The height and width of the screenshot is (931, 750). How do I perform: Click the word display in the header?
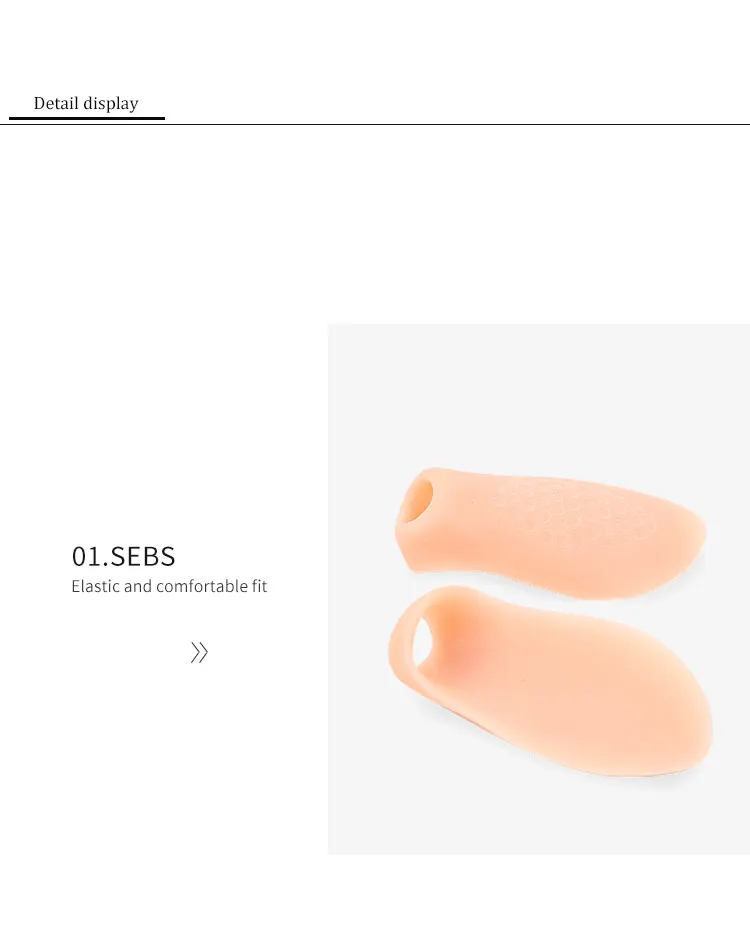[x=110, y=104]
